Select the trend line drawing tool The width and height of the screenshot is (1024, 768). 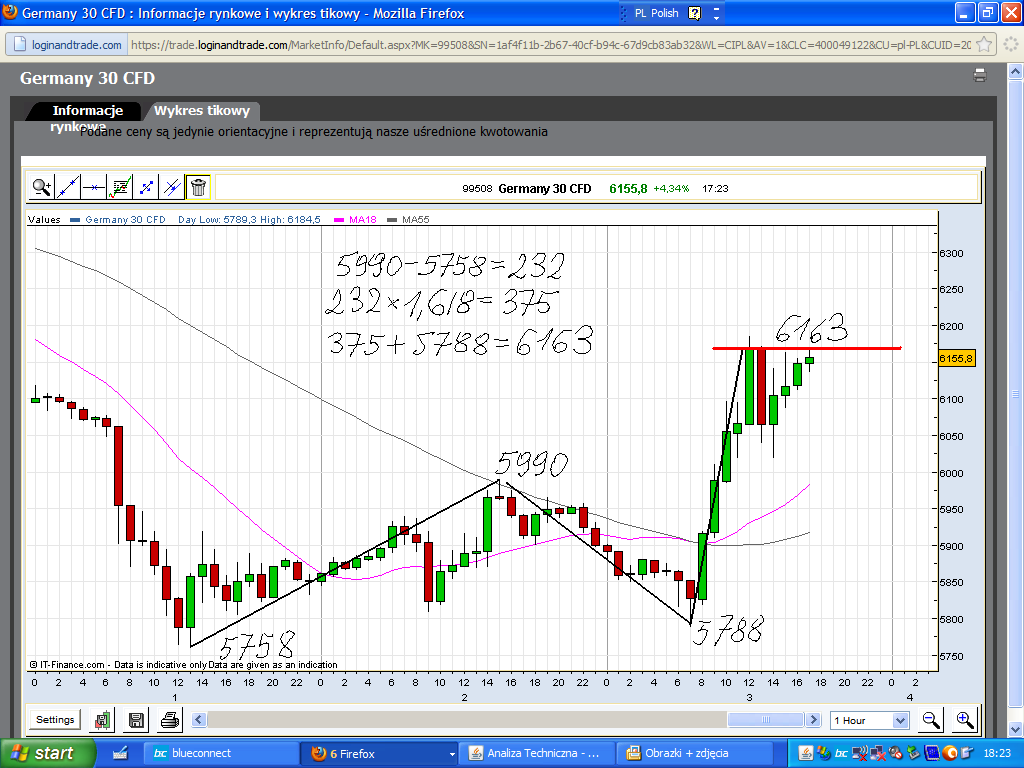[68, 187]
